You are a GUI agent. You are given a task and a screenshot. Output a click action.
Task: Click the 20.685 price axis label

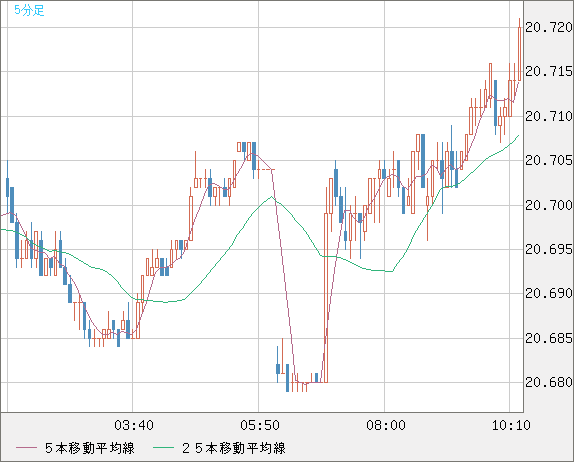pyautogui.click(x=549, y=338)
